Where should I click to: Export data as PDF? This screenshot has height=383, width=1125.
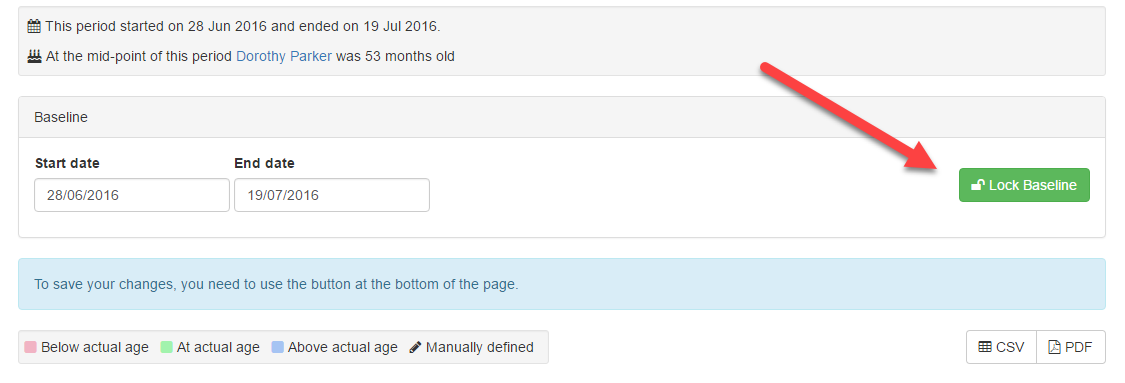point(1071,347)
